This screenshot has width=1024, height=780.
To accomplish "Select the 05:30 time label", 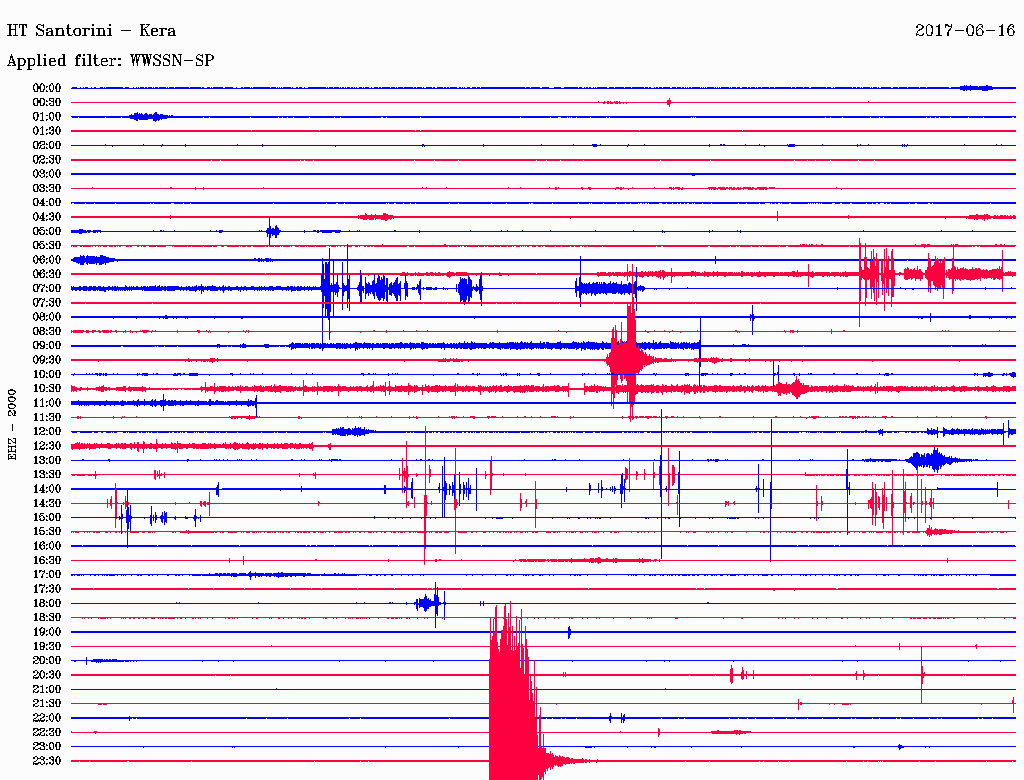I will point(47,246).
